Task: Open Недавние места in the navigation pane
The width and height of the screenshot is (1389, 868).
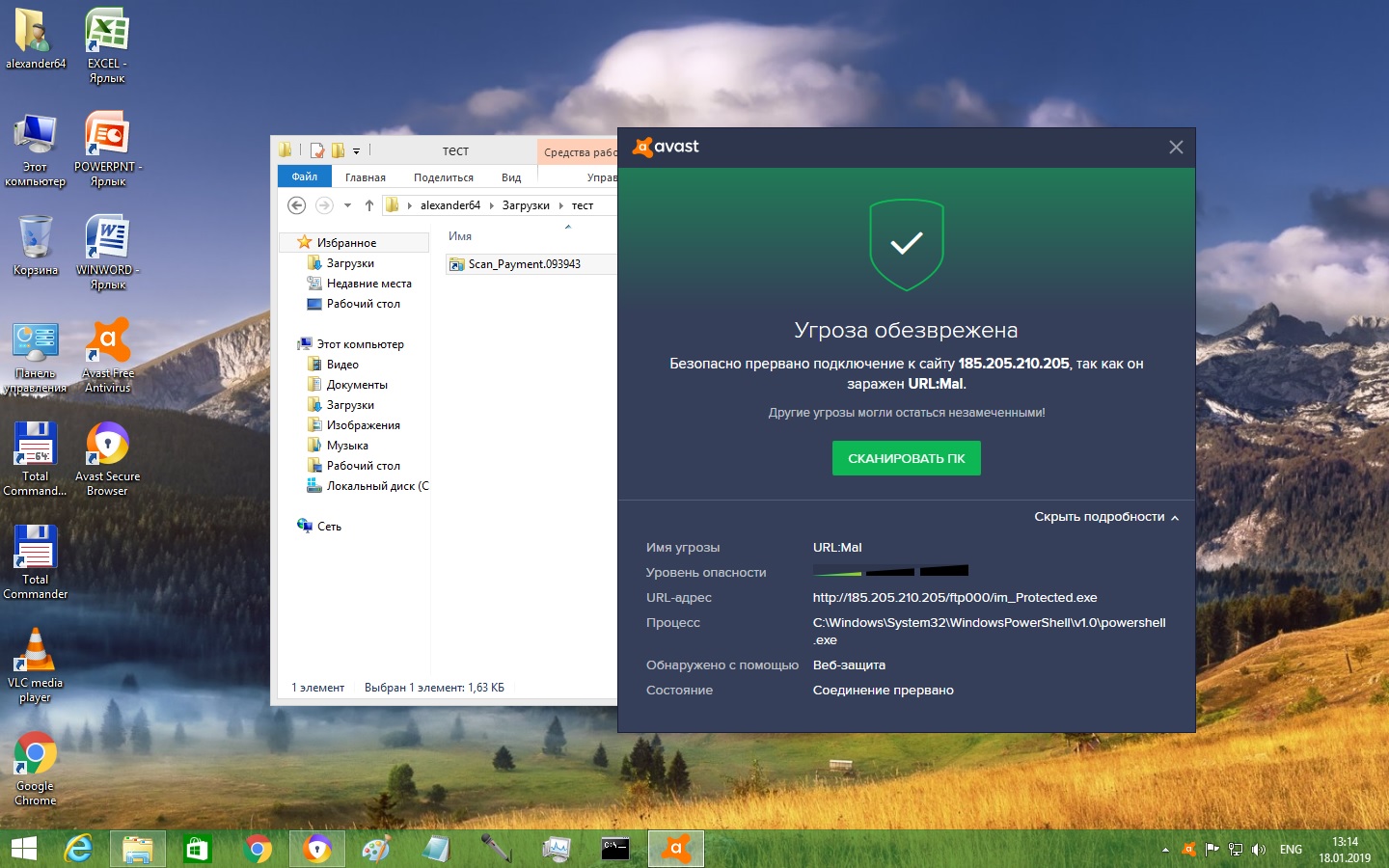Action: (368, 284)
